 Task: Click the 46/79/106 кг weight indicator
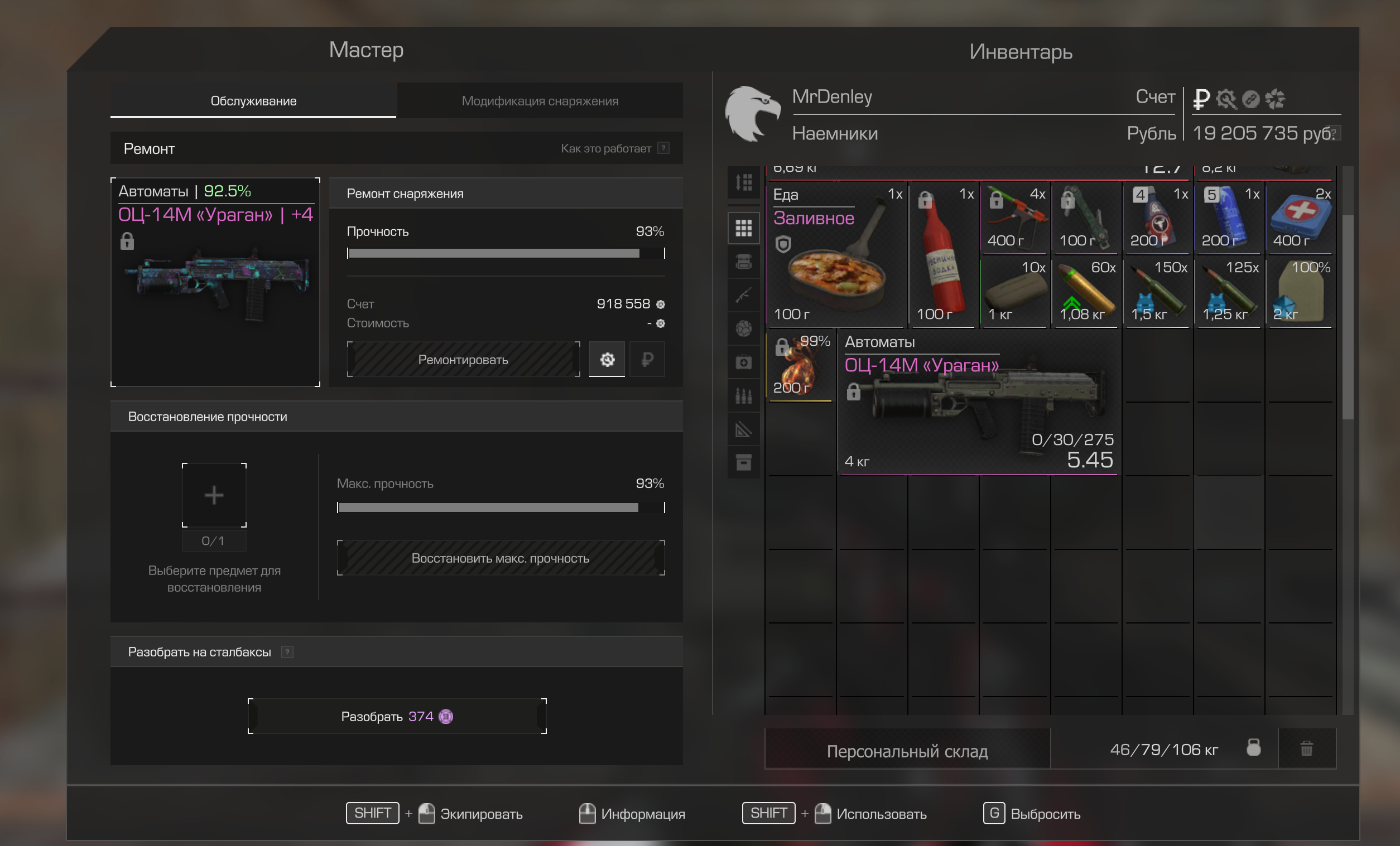[1163, 750]
